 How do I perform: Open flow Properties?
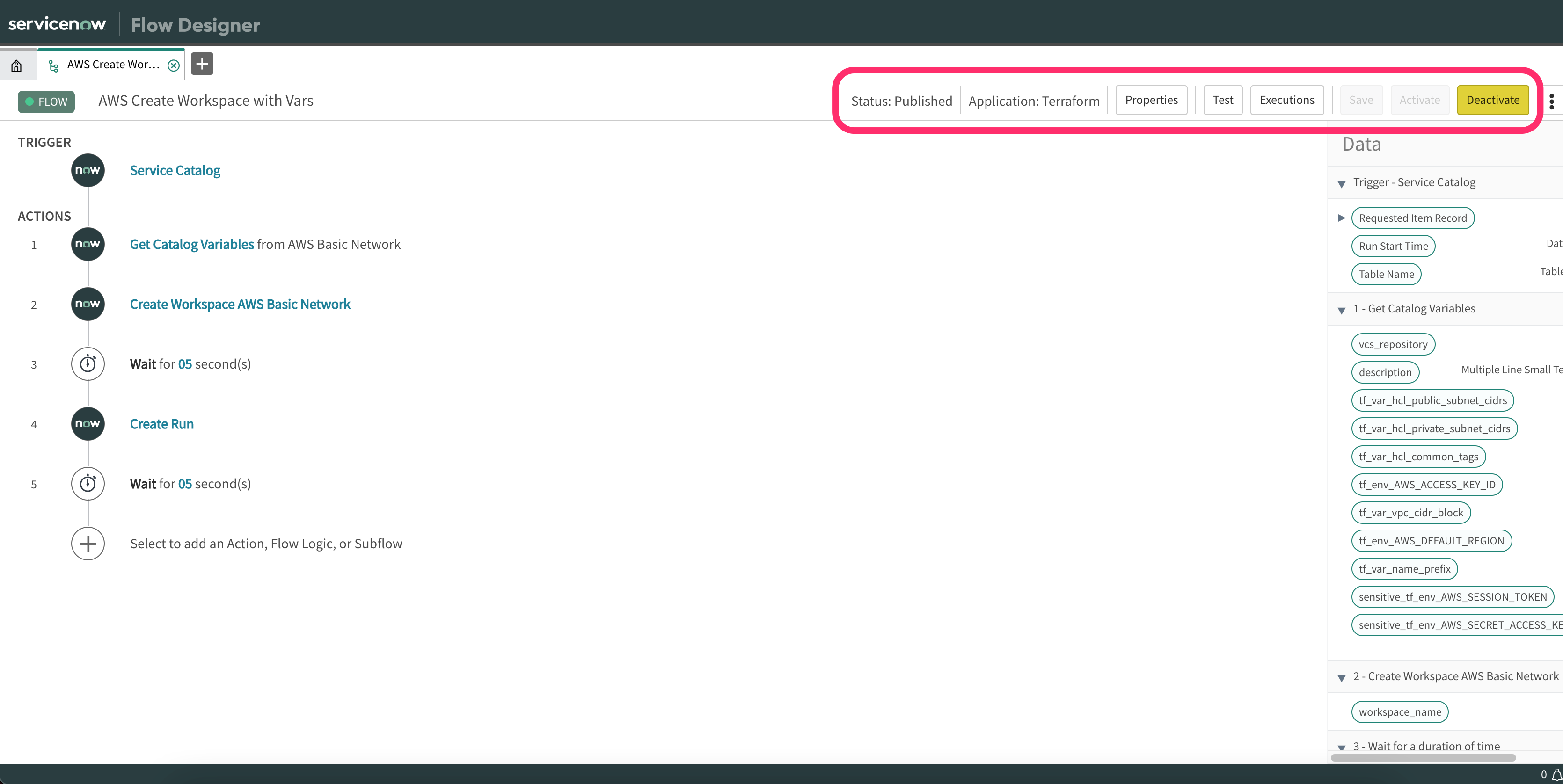tap(1151, 100)
